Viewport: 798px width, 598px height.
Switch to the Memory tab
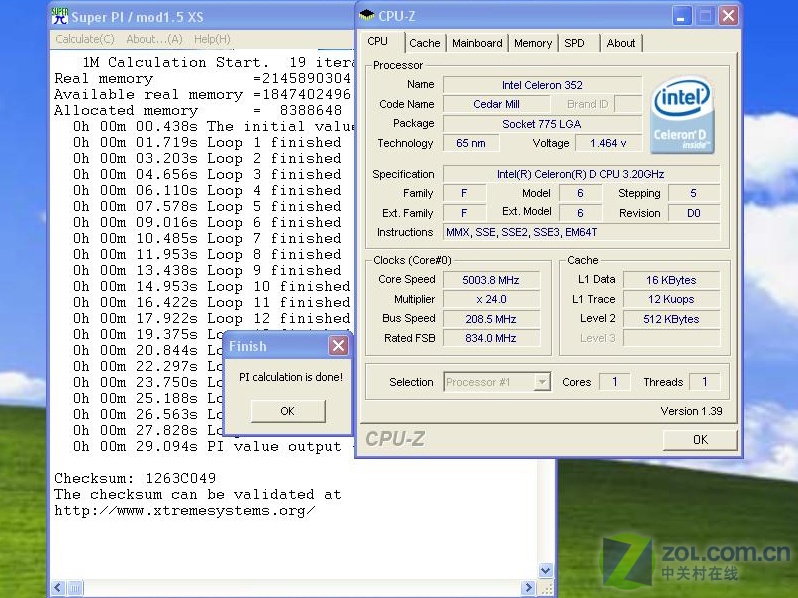tap(533, 43)
